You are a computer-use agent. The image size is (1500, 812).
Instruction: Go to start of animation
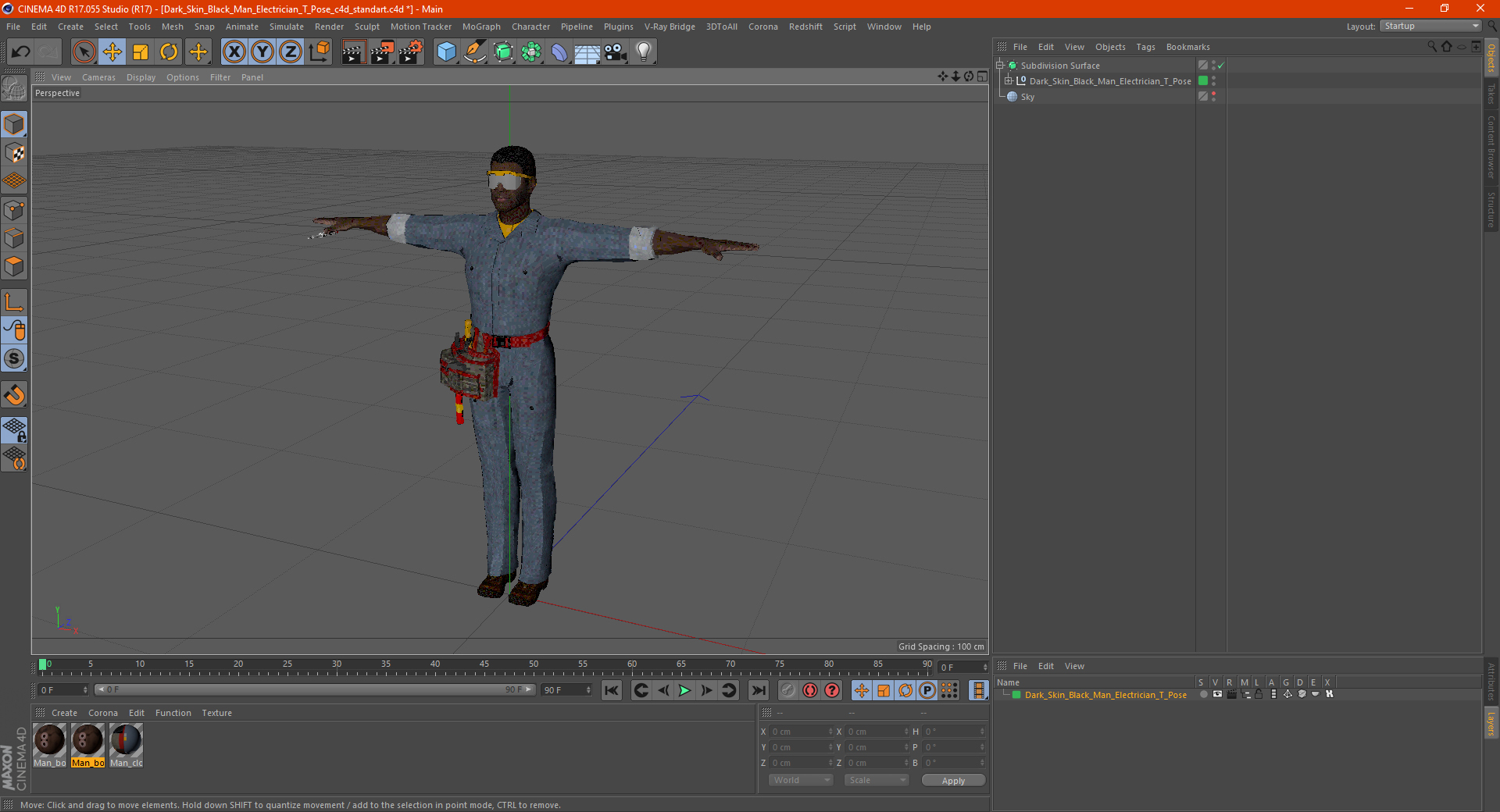click(612, 690)
